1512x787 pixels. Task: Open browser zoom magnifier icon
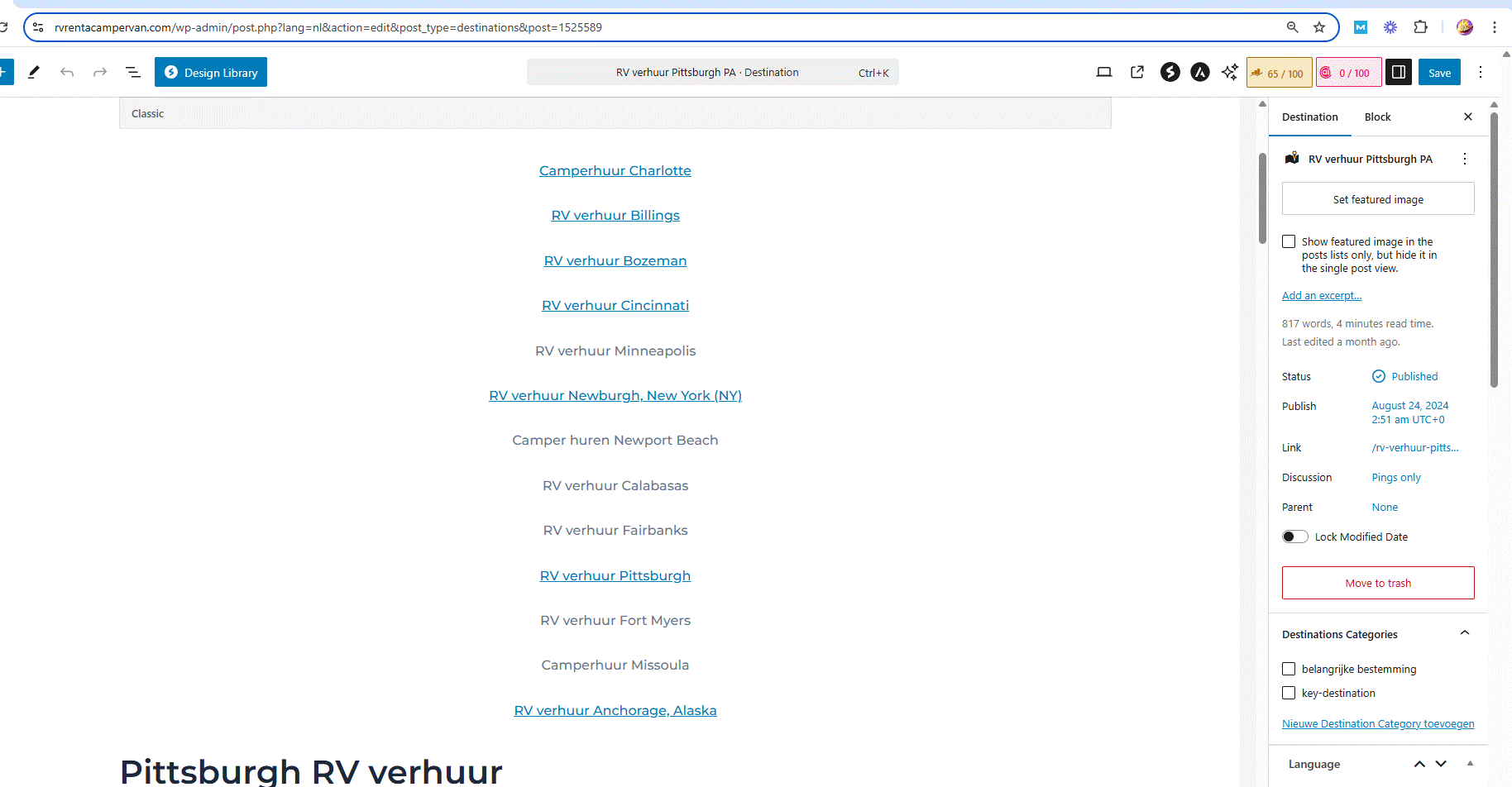(x=1292, y=27)
